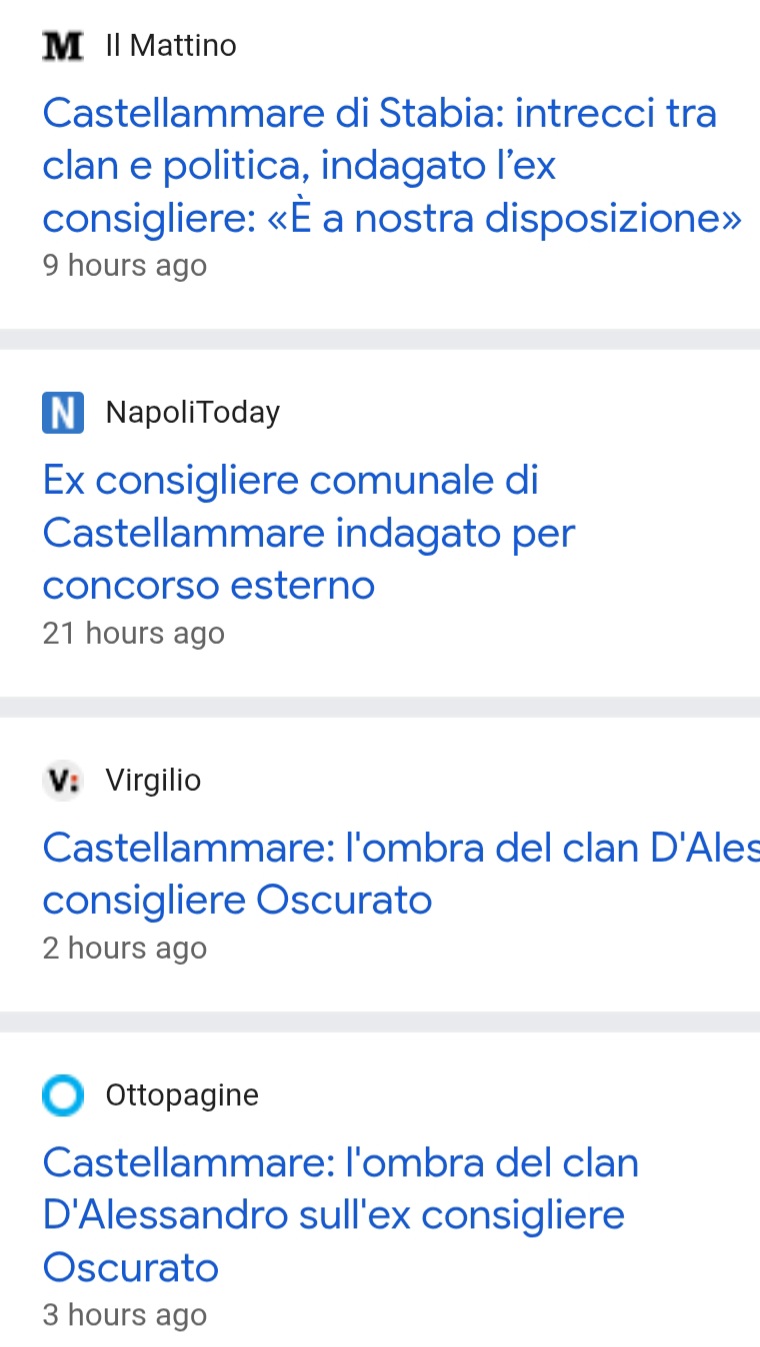
Task: Select the 2 hours ago timestamp under Virgilio
Action: tap(124, 948)
